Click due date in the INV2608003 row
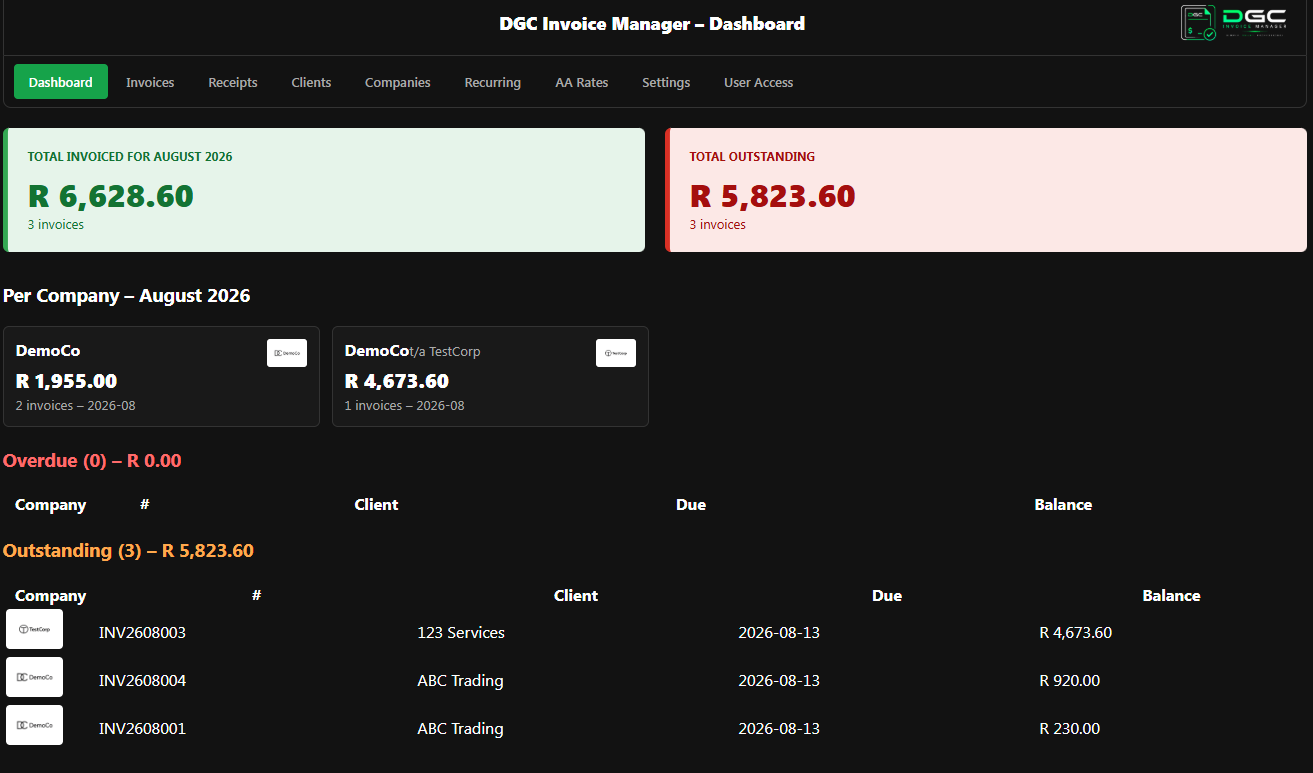 (x=779, y=632)
